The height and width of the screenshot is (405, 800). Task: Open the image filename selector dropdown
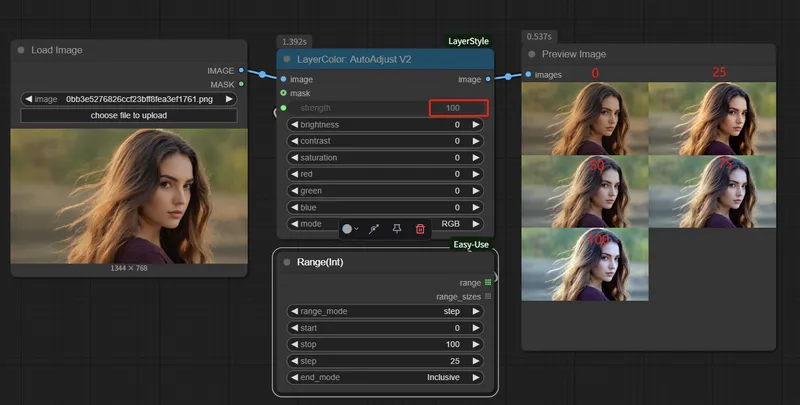pos(129,99)
